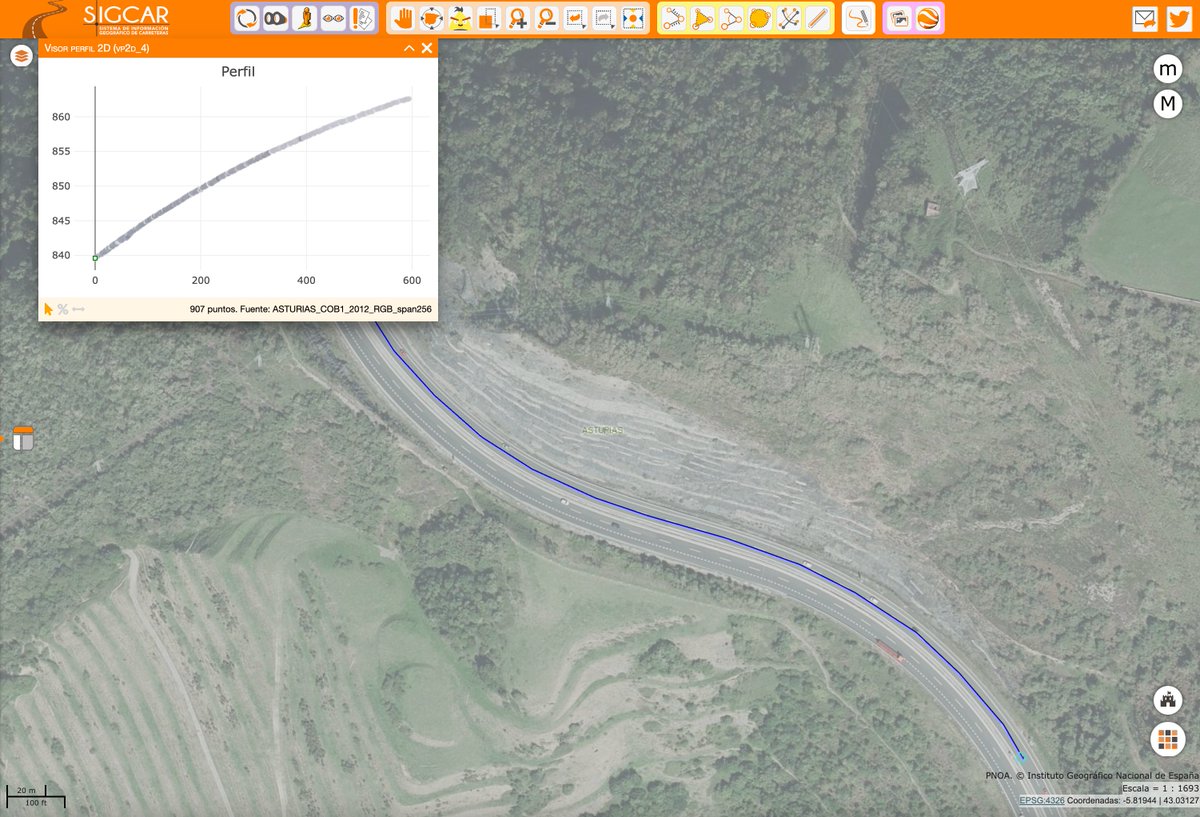Click the 907 puntos source text
The image size is (1200, 817).
click(x=311, y=310)
